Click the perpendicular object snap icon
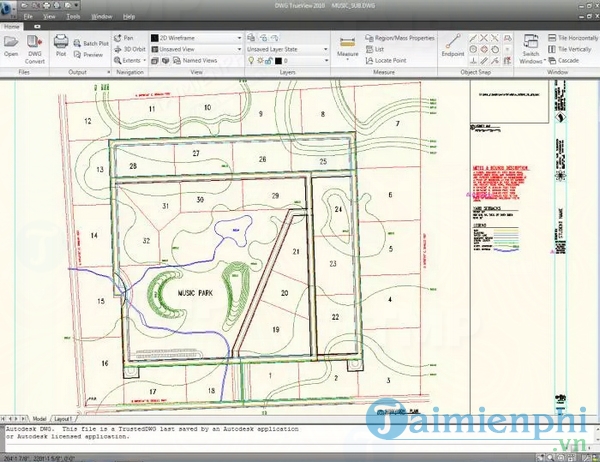The image size is (600, 462). click(473, 60)
